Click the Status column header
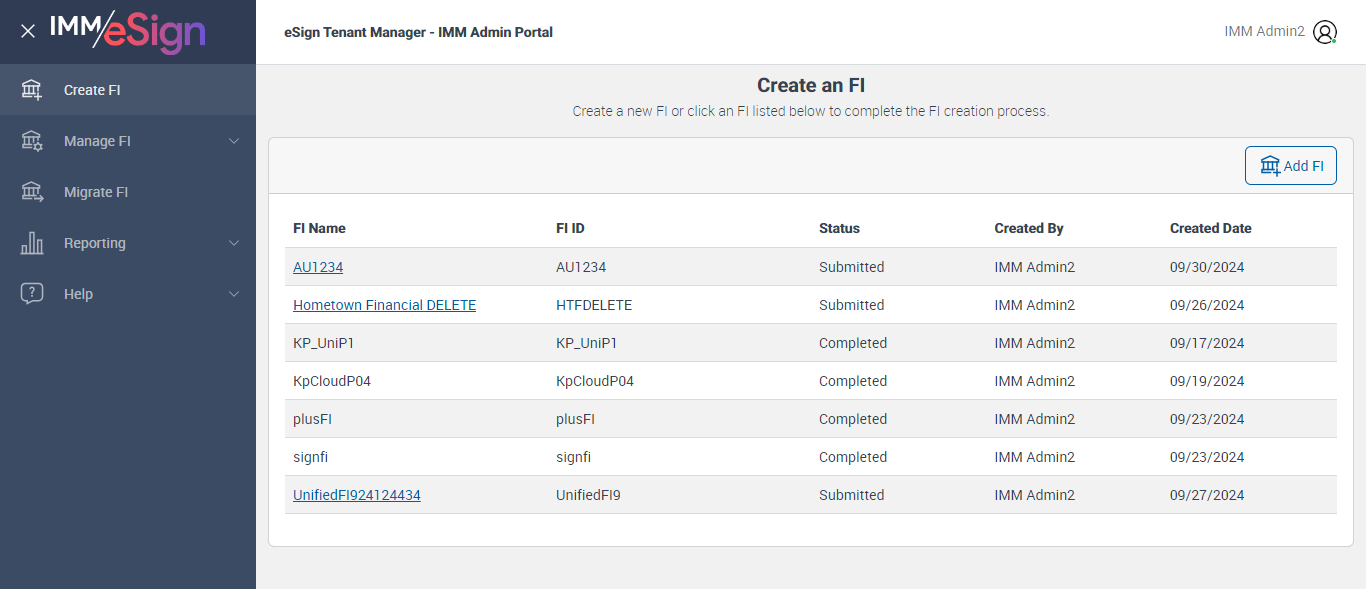1366x589 pixels. pos(839,228)
